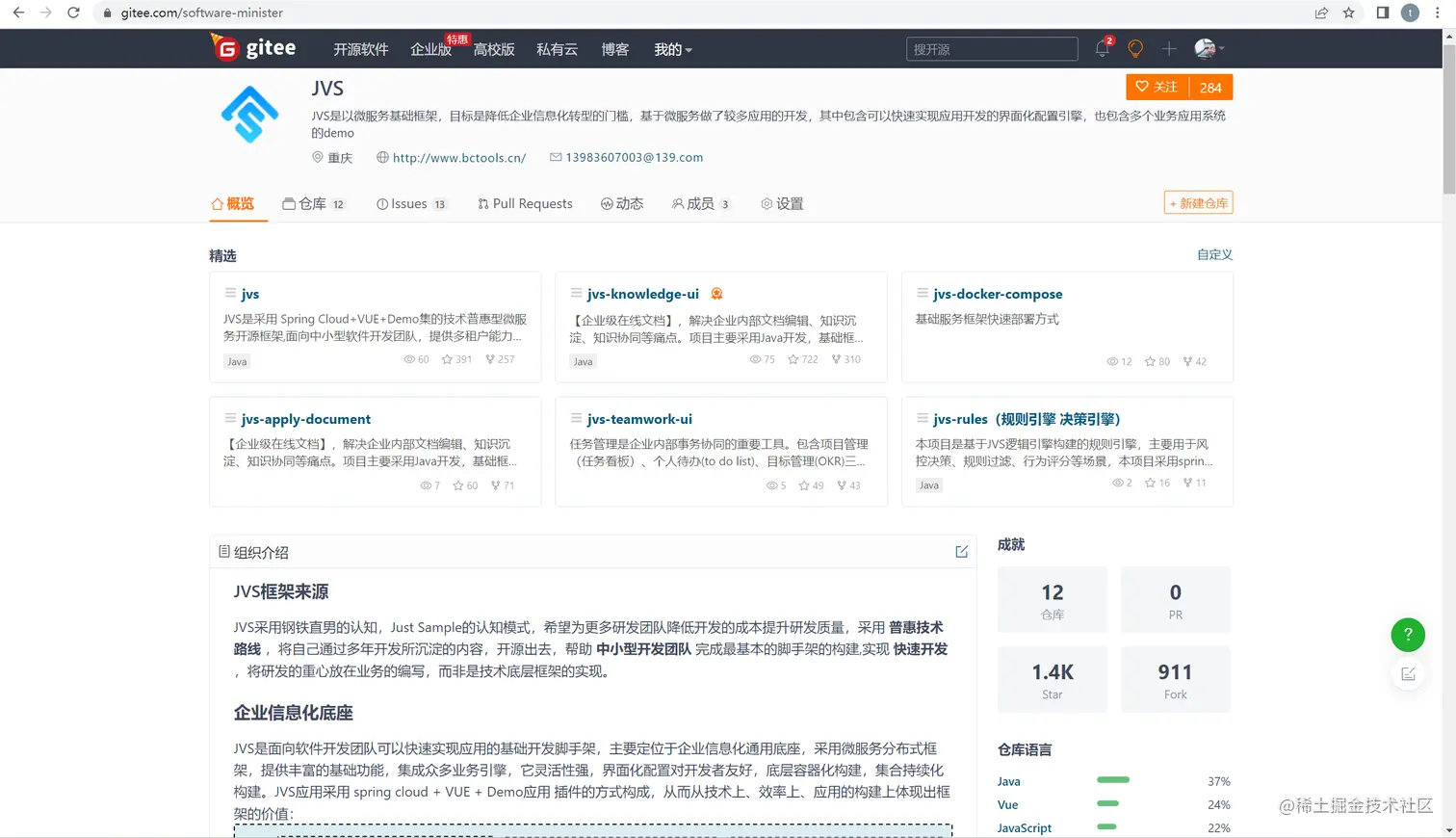Click the feedback edit icon below help
The image size is (1456, 838).
pyautogui.click(x=1408, y=674)
